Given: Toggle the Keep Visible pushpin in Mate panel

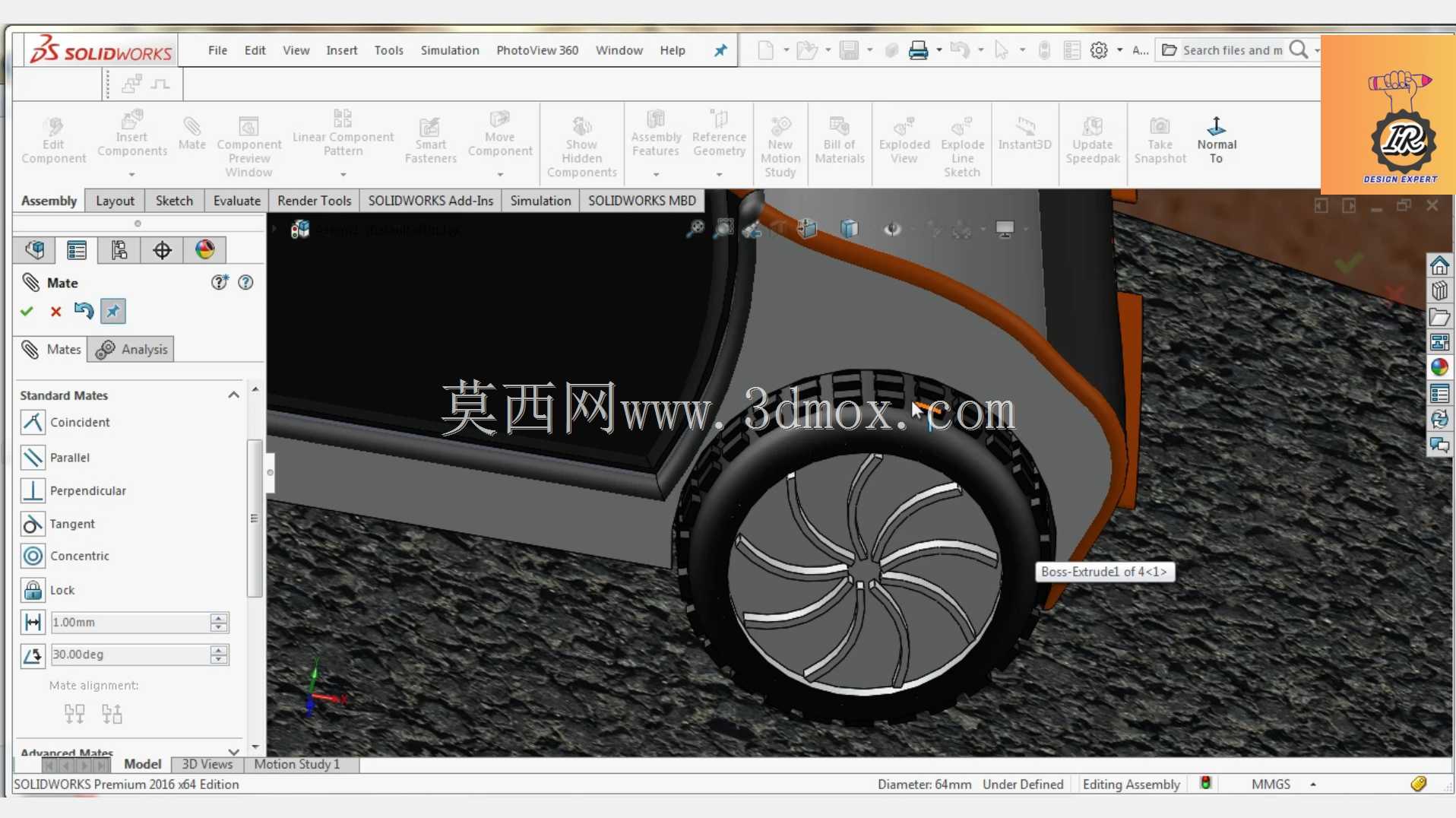Looking at the screenshot, I should (x=112, y=311).
